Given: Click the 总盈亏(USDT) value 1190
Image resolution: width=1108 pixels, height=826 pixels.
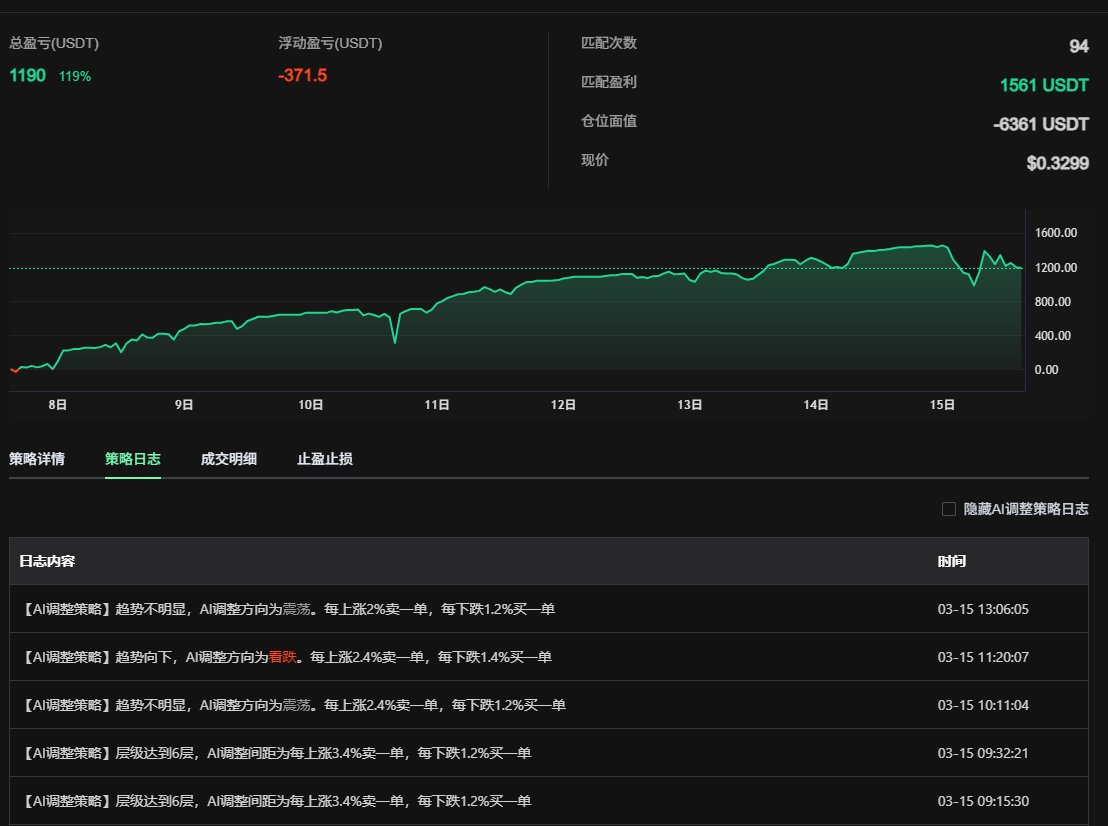Looking at the screenshot, I should click(x=25, y=75).
